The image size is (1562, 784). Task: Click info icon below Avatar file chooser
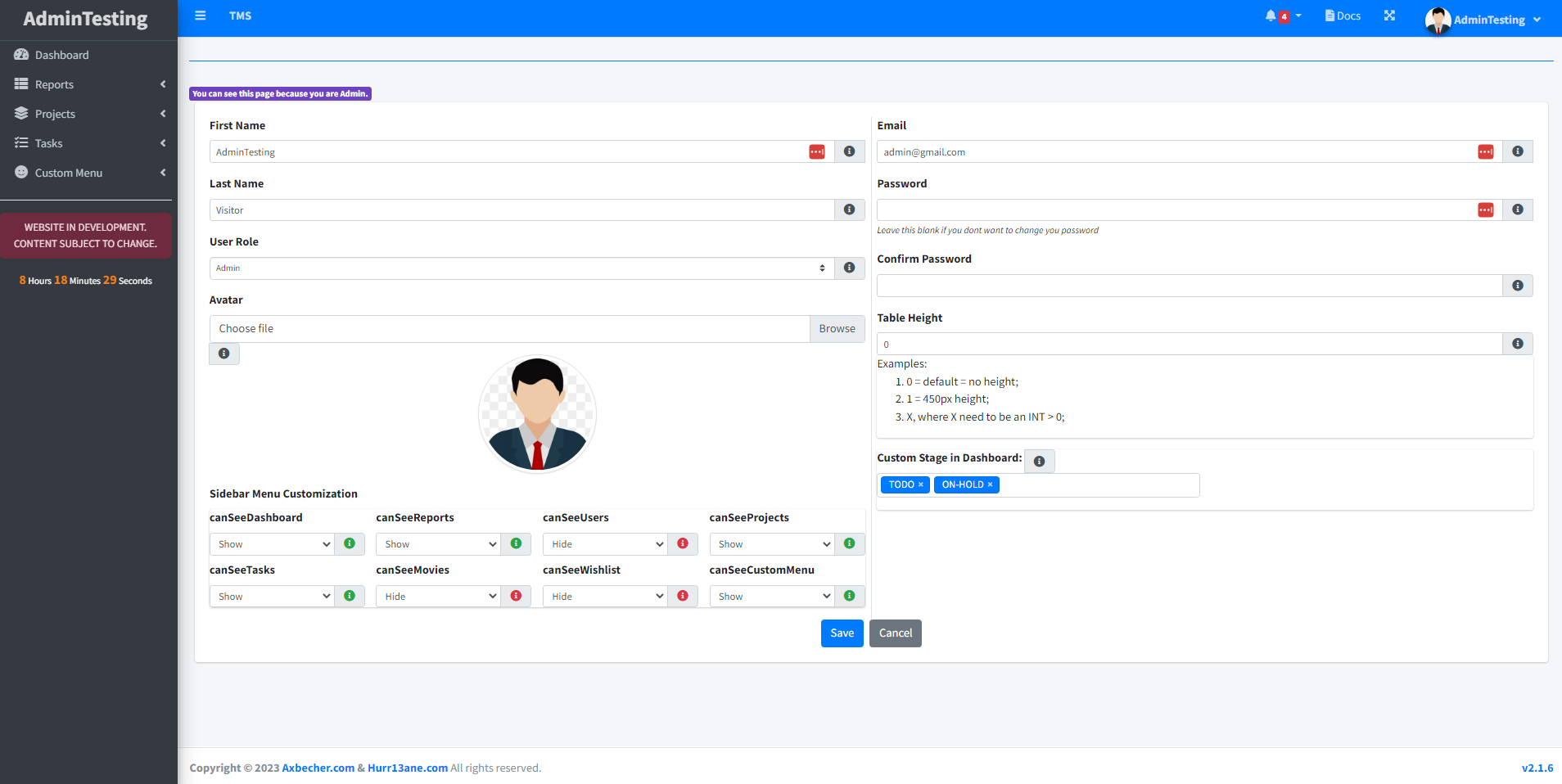223,354
